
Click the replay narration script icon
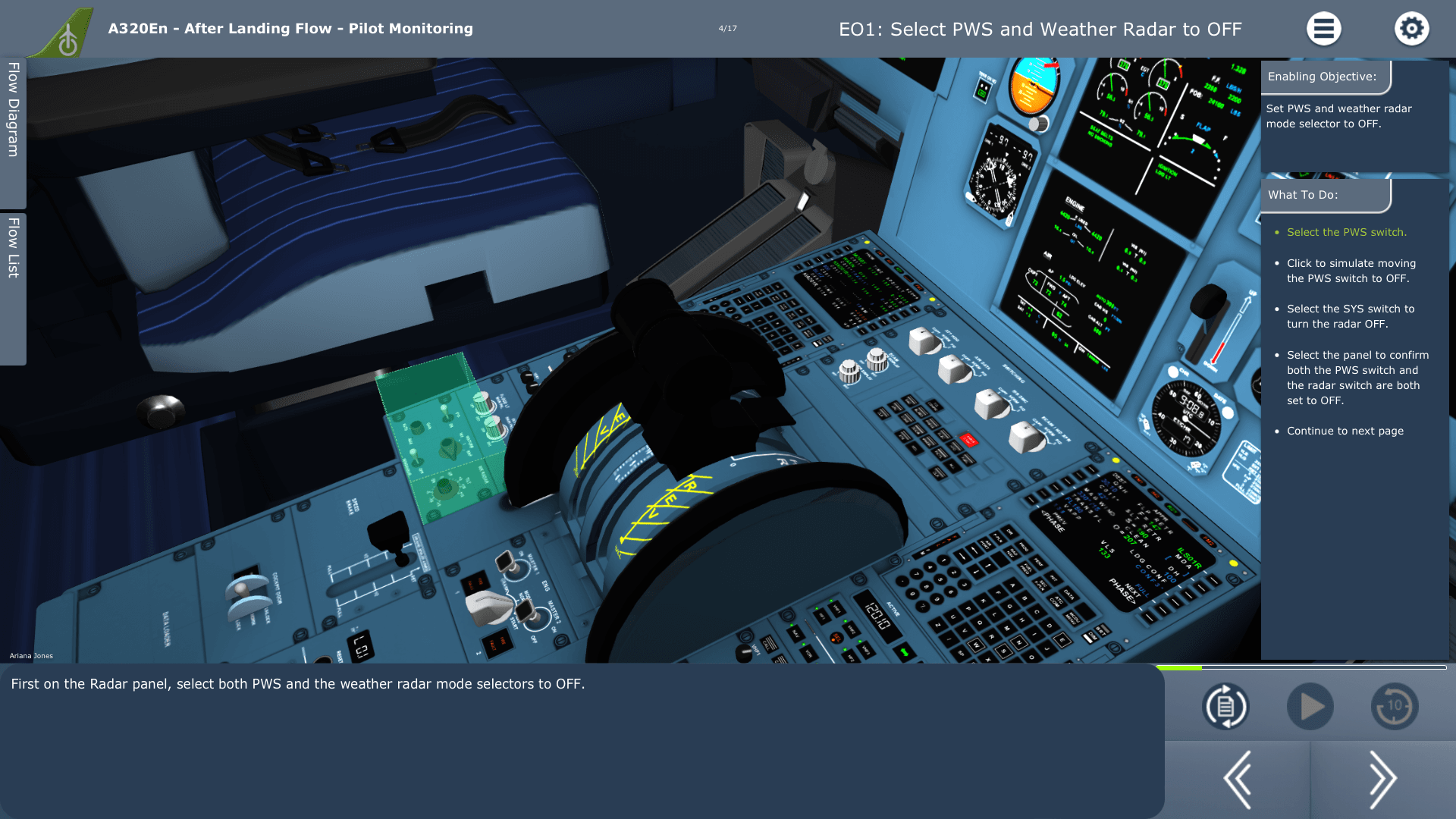[x=1225, y=706]
